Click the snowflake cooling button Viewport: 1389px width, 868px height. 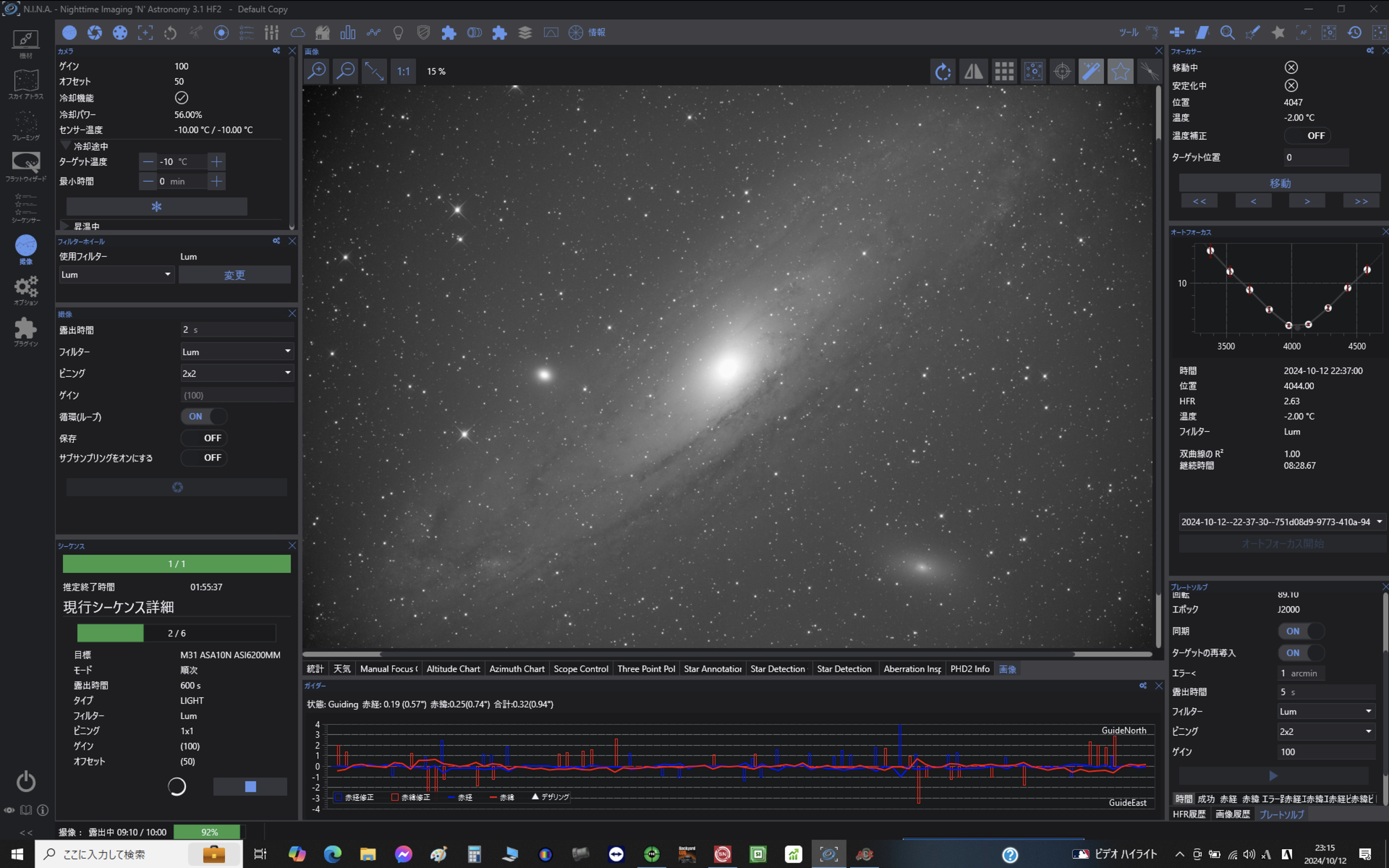coord(156,207)
